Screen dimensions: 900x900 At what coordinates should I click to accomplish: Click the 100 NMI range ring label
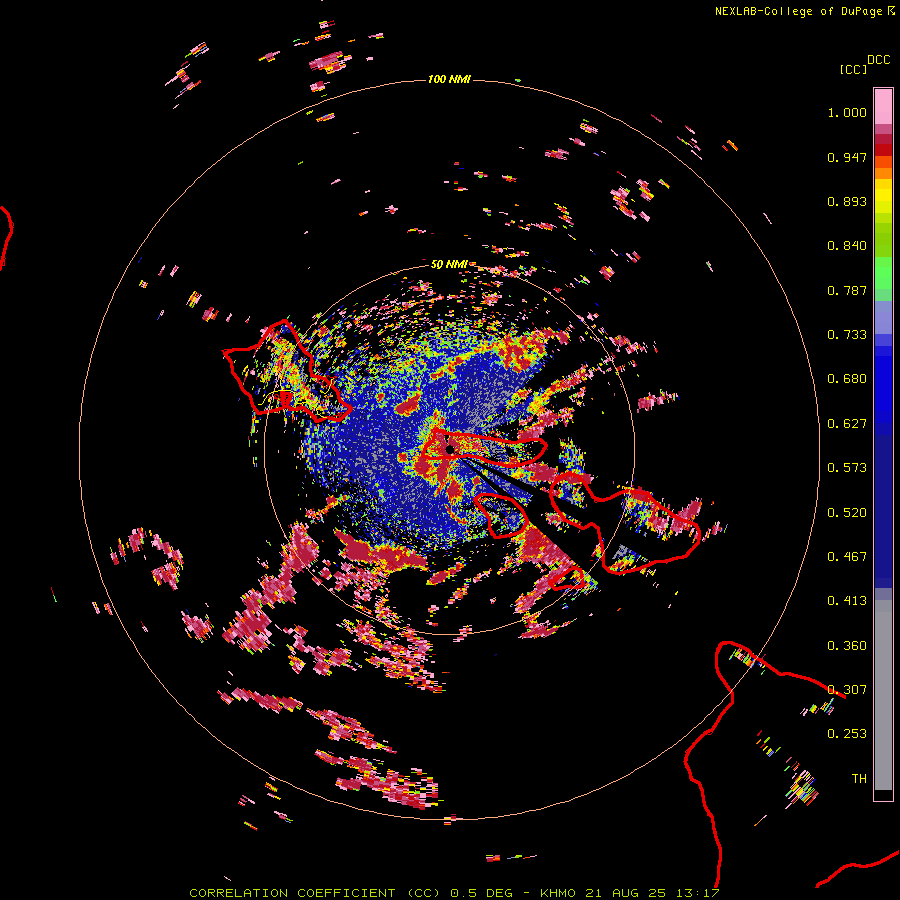pyautogui.click(x=449, y=79)
